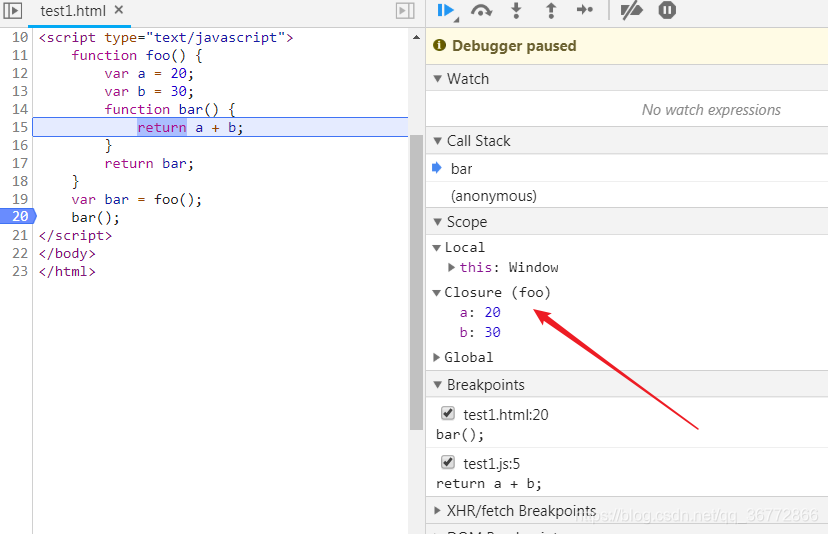The image size is (828, 534).
Task: Click 'function foo() {' on line 11
Action: 137,55
